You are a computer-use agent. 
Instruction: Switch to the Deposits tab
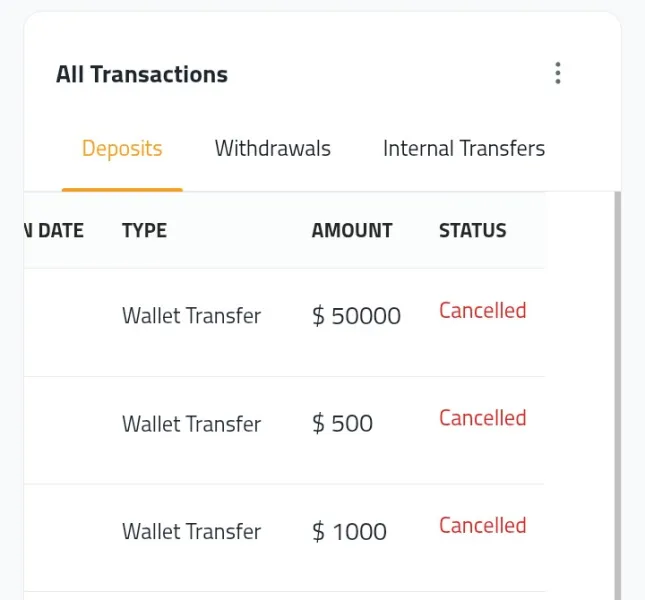pos(122,149)
